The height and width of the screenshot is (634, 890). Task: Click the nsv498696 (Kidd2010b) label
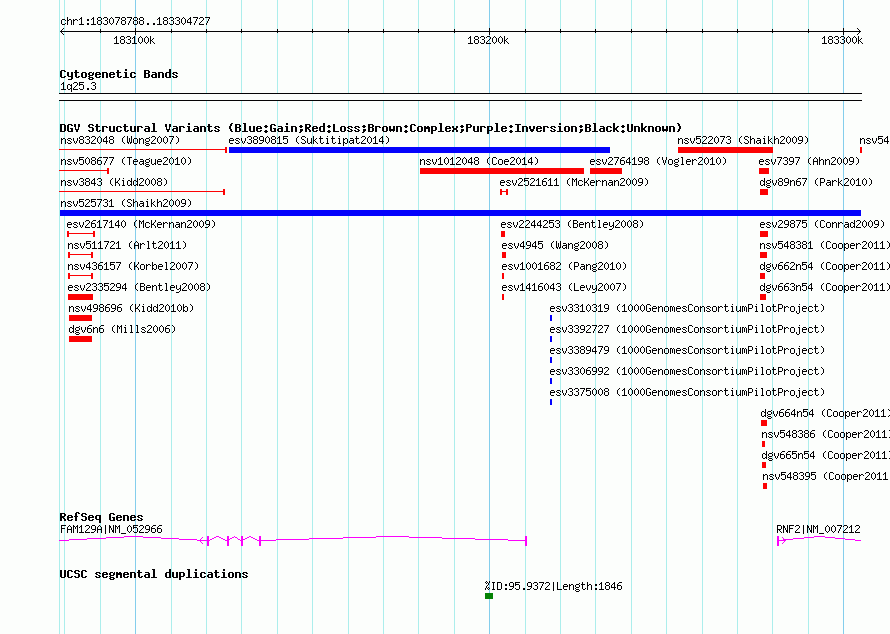[x=131, y=308]
